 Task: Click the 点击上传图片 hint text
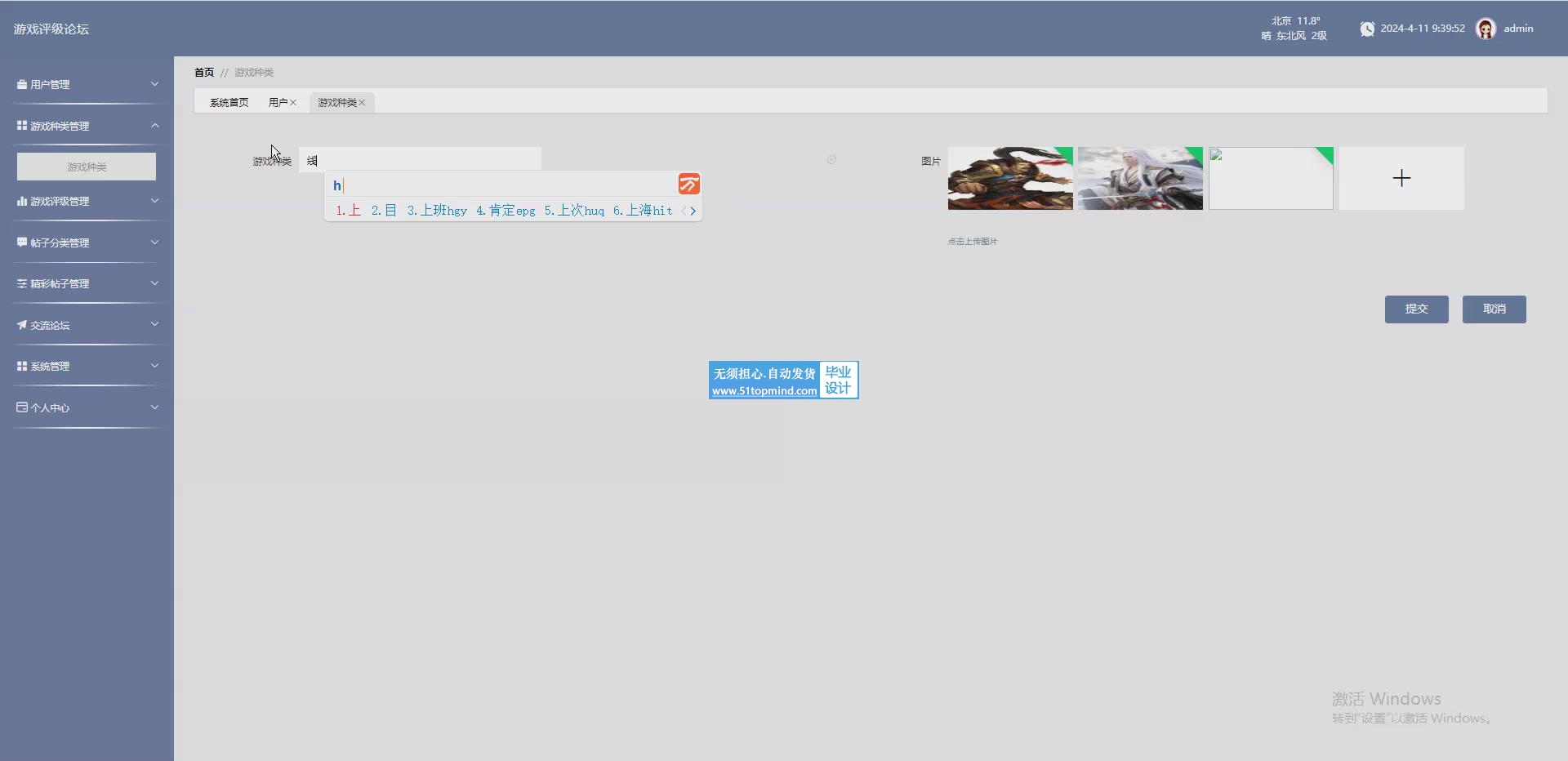(972, 242)
